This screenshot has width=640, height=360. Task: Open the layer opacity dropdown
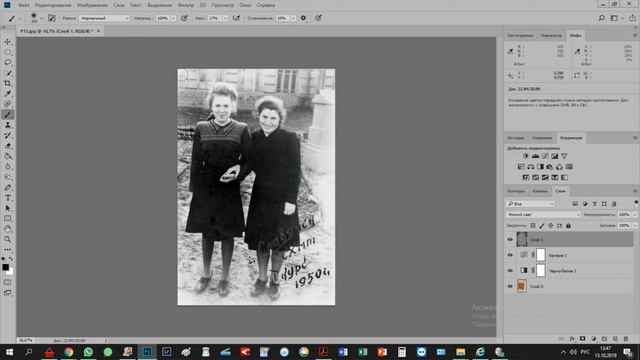pos(635,214)
